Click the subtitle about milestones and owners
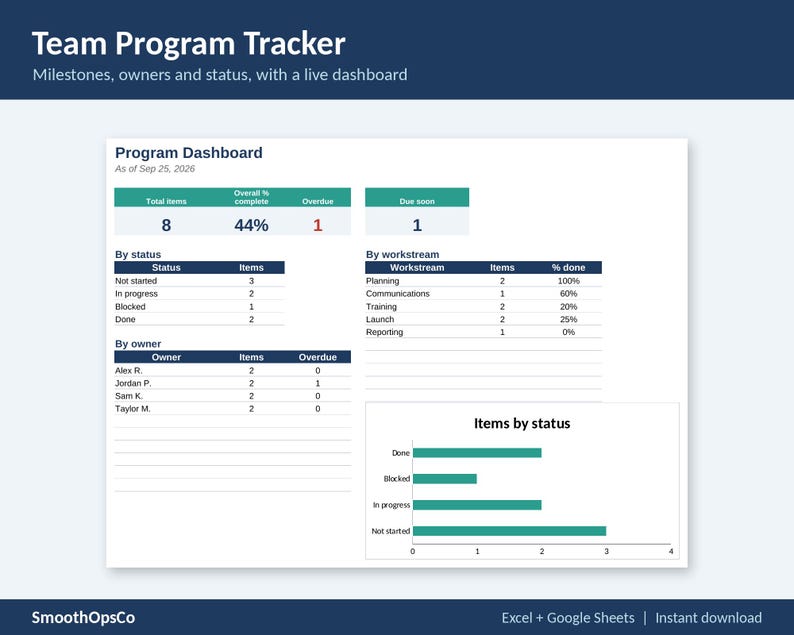 coord(220,75)
